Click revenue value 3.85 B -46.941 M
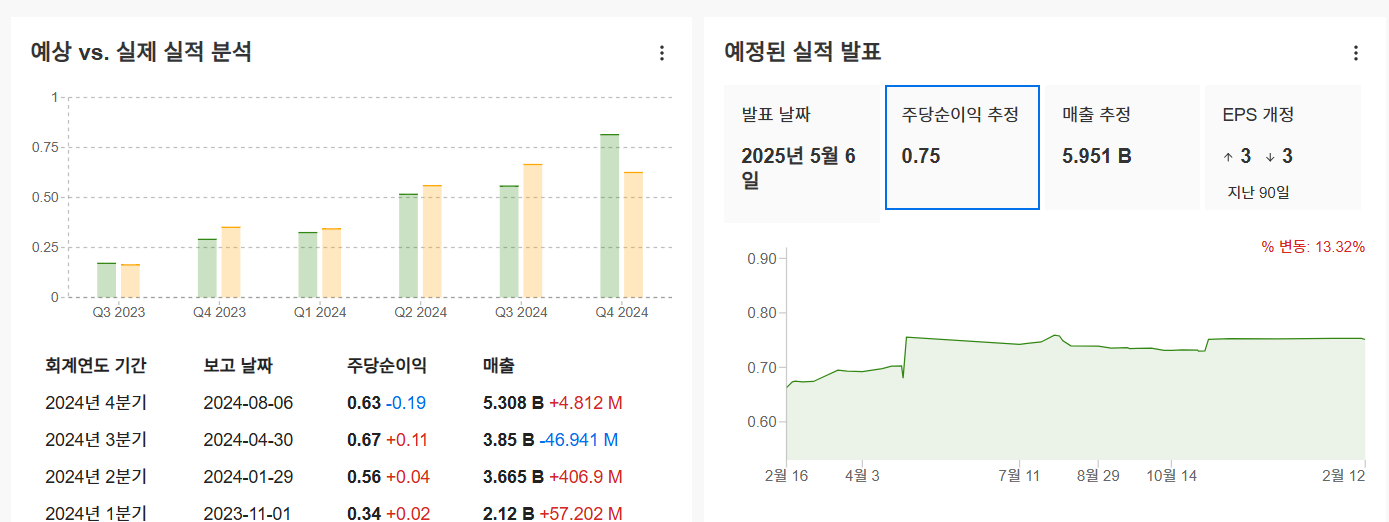The height and width of the screenshot is (522, 1389). tap(550, 440)
